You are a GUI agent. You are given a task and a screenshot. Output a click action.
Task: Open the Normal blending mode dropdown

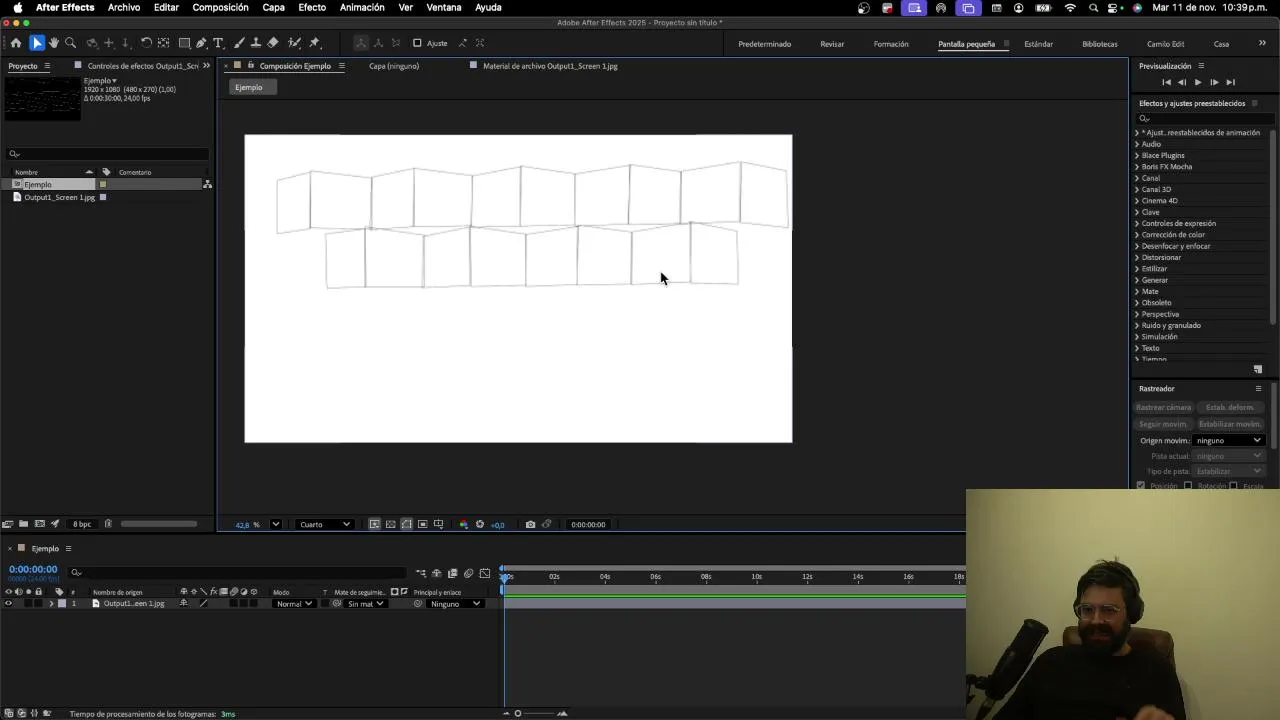pos(294,604)
